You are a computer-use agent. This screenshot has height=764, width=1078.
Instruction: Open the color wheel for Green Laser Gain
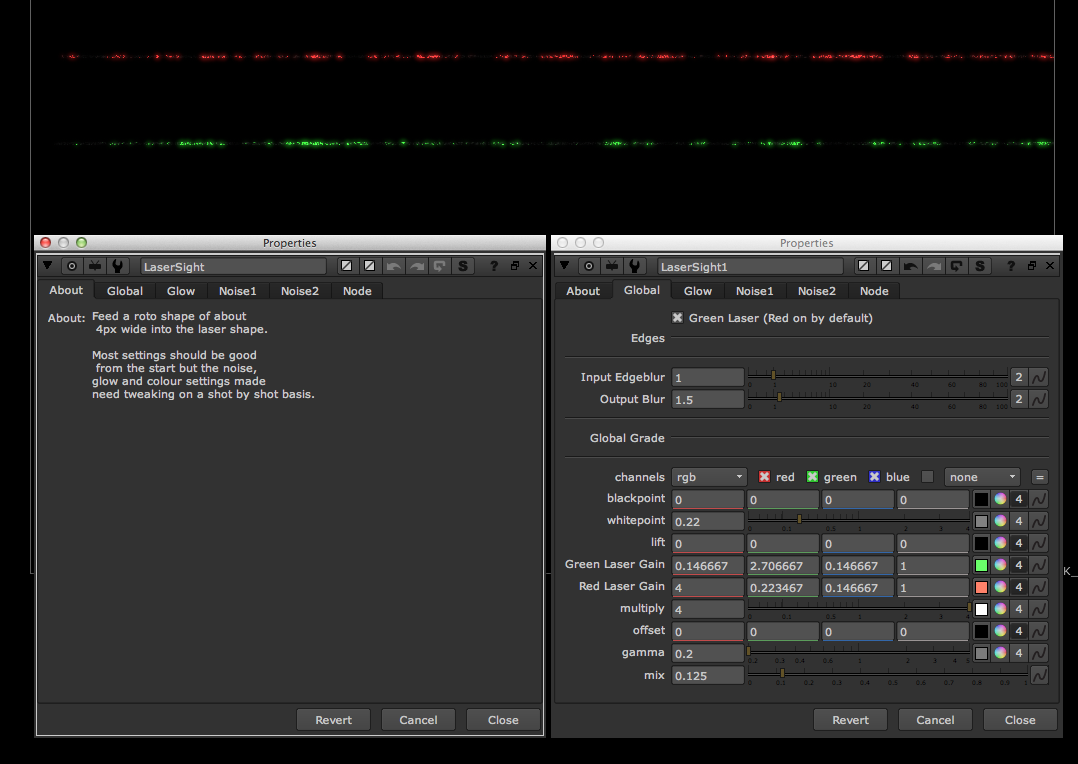(1000, 565)
